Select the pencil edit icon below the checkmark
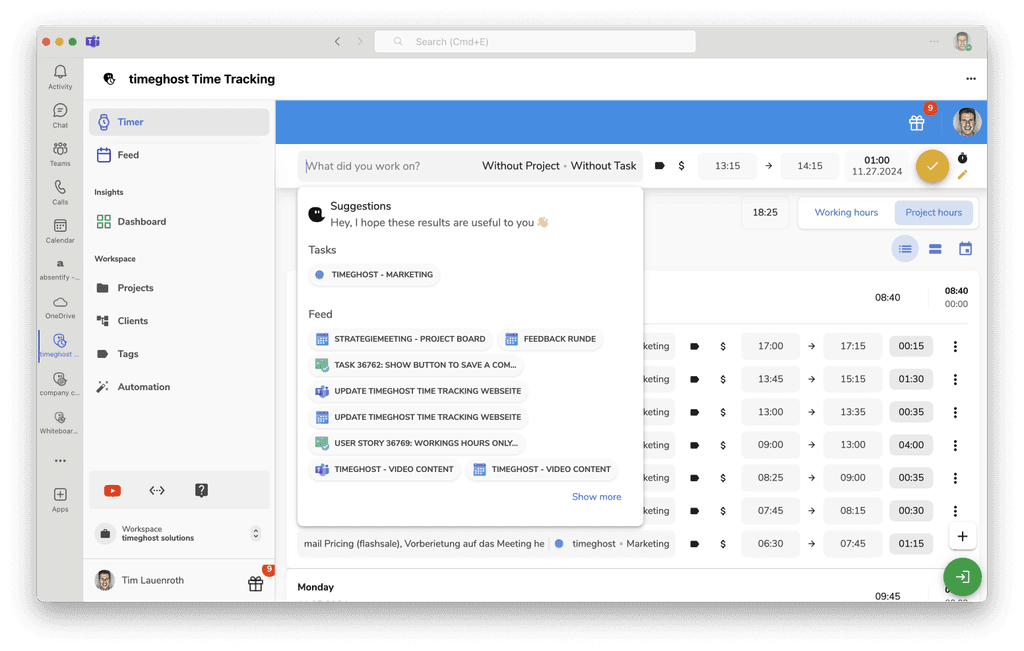This screenshot has height=651, width=1024. click(964, 175)
